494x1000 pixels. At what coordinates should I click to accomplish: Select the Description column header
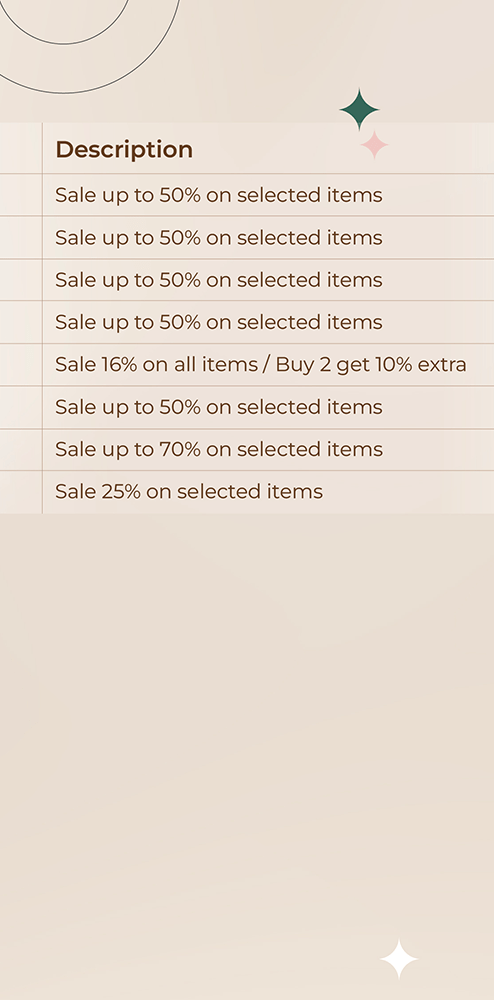124,149
